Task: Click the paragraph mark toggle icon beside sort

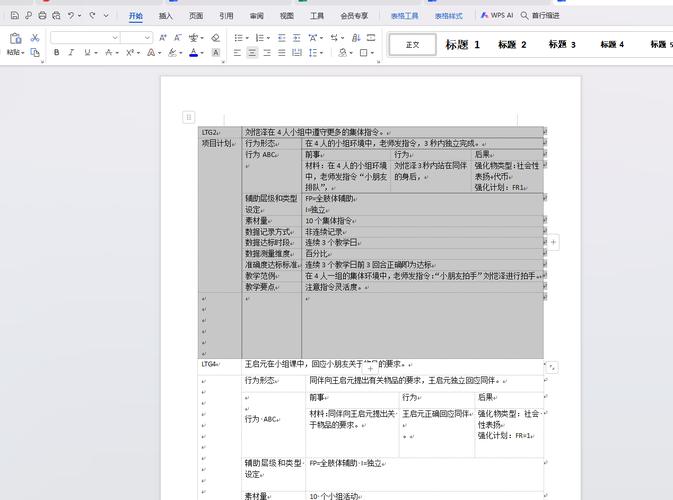Action: coord(371,38)
